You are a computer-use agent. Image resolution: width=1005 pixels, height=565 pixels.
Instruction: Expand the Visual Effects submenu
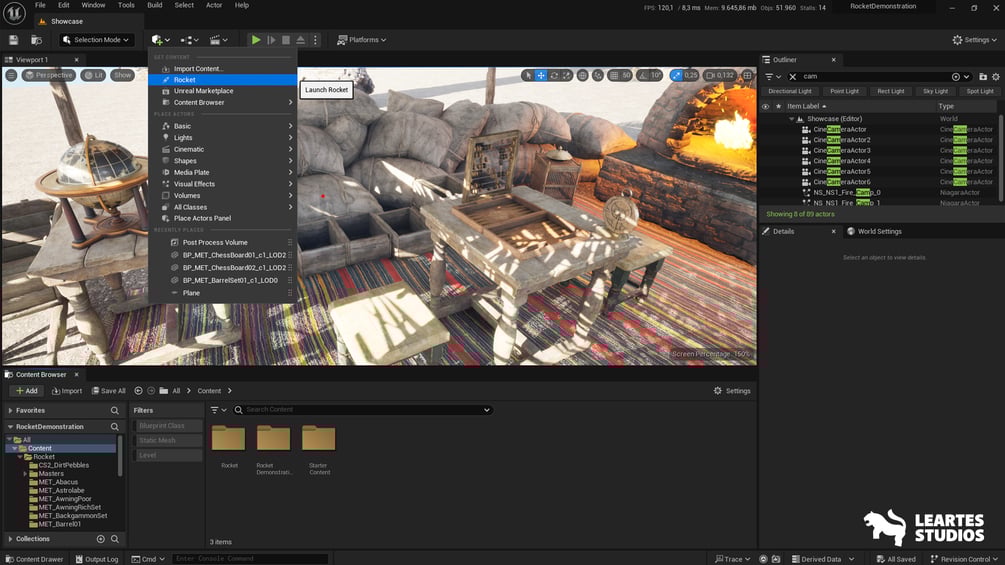coord(222,184)
